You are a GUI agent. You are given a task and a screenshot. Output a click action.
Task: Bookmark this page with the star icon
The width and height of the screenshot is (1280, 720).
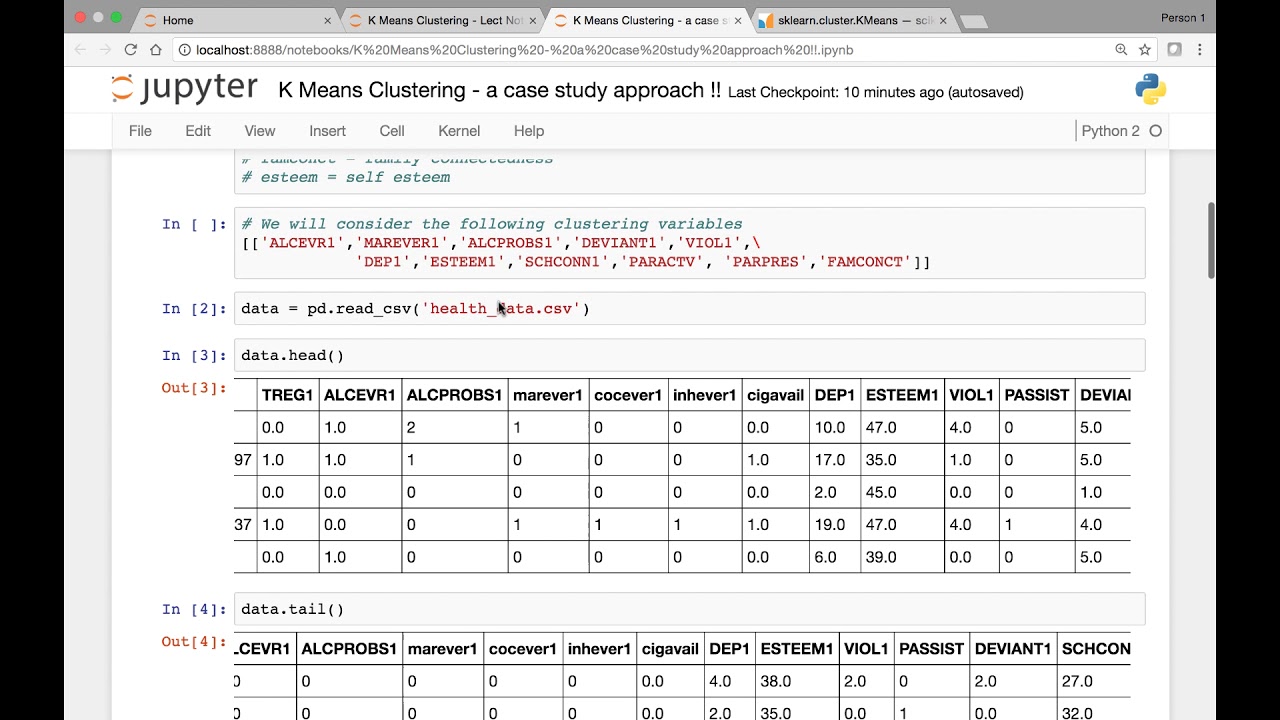[x=1145, y=49]
